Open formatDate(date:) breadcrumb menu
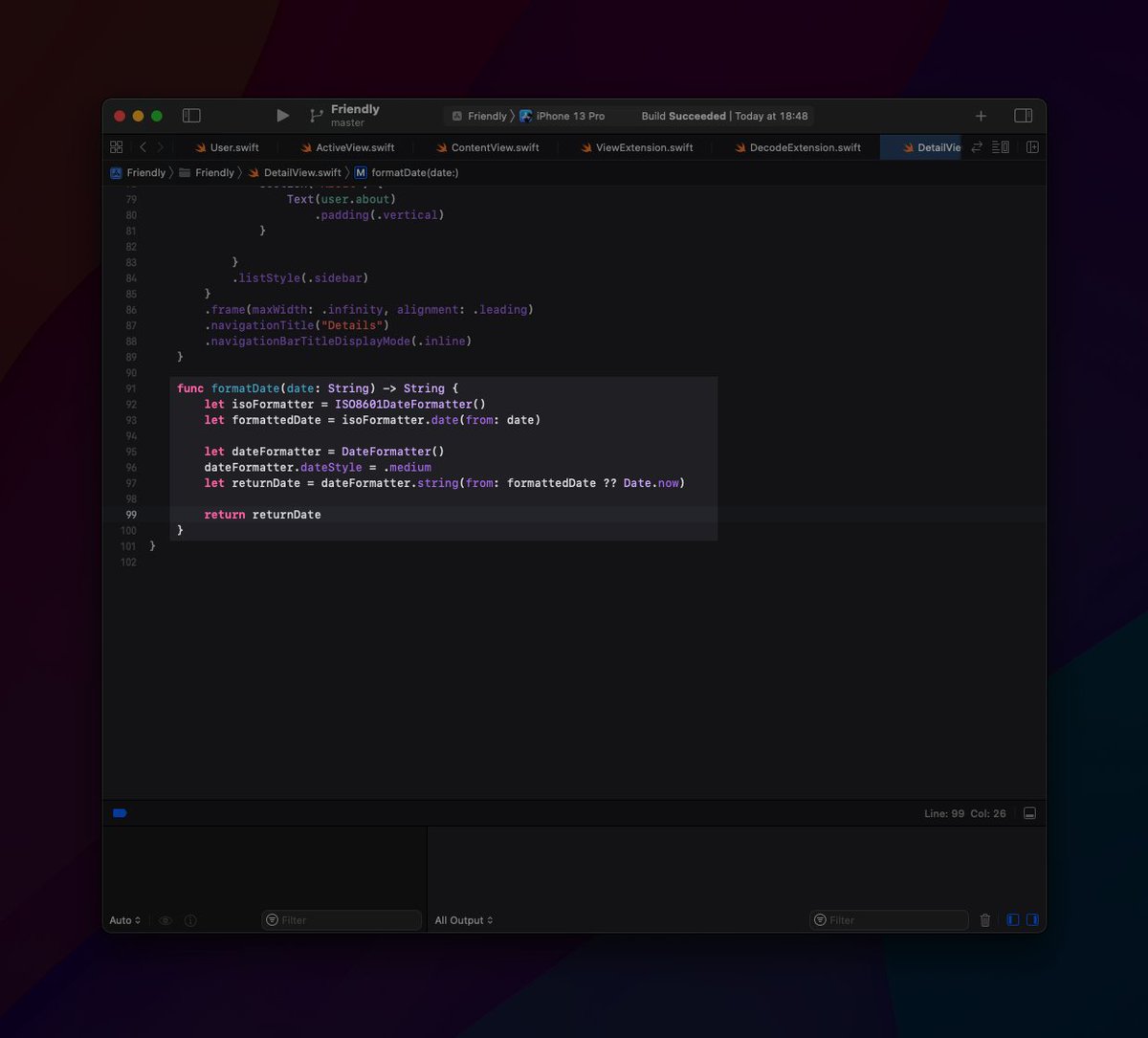This screenshot has width=1148, height=1038. pyautogui.click(x=407, y=173)
